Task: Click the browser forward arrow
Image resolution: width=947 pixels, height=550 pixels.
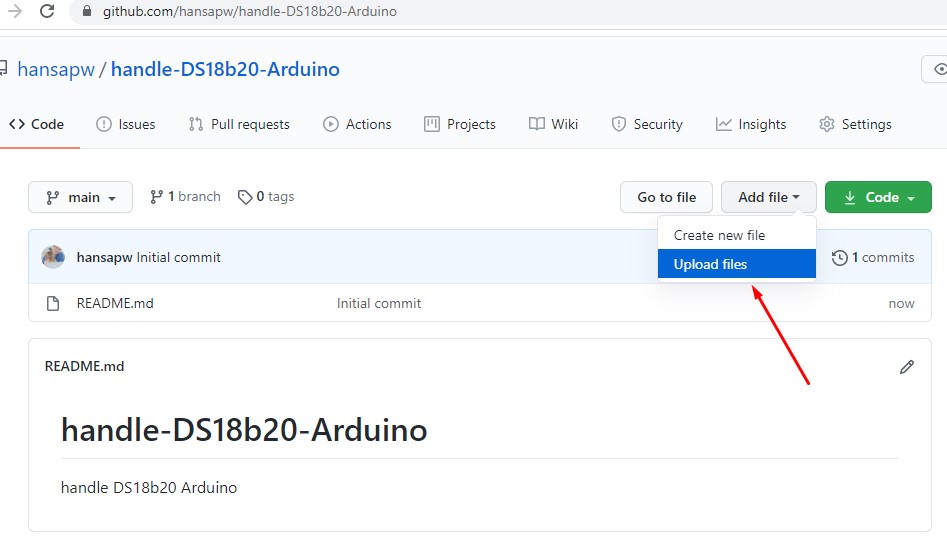Action: pos(14,11)
